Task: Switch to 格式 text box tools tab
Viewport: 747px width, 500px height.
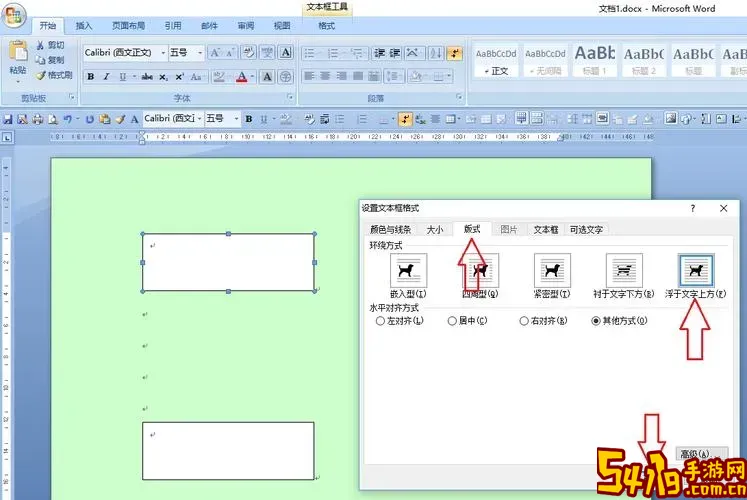Action: pyautogui.click(x=326, y=26)
